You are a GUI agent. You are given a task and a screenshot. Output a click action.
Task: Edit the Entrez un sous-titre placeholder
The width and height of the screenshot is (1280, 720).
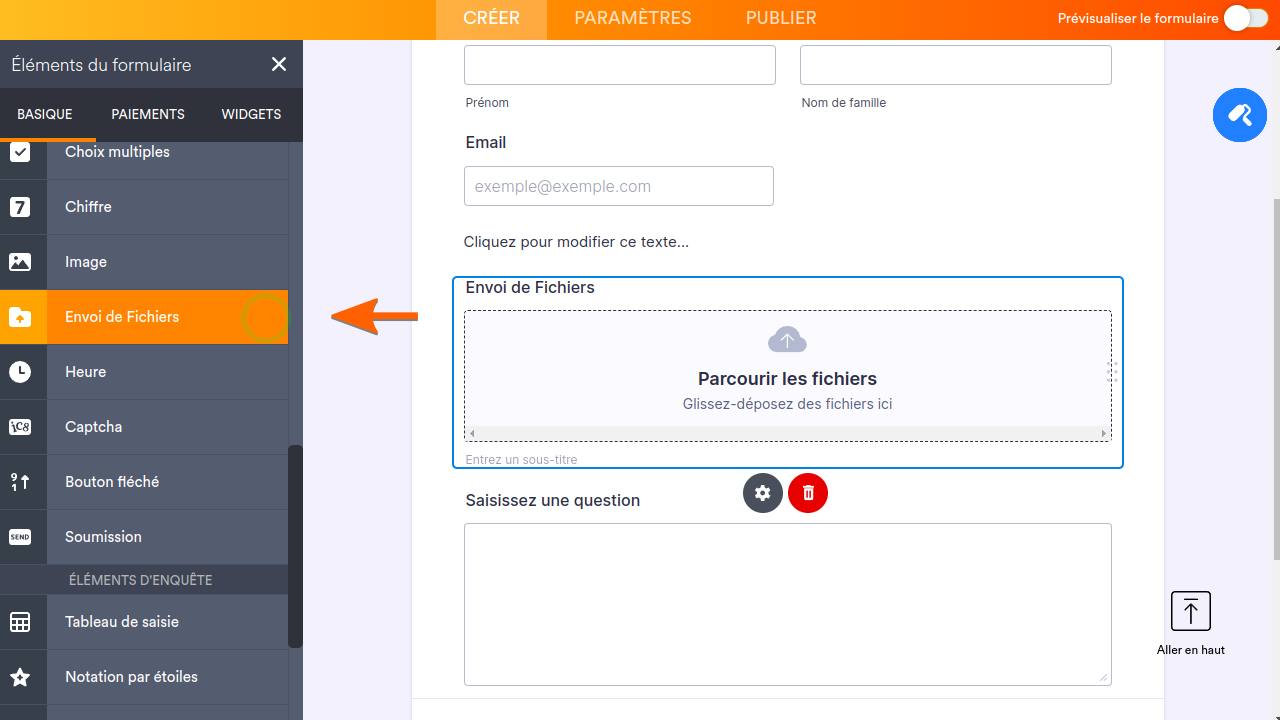click(x=521, y=460)
